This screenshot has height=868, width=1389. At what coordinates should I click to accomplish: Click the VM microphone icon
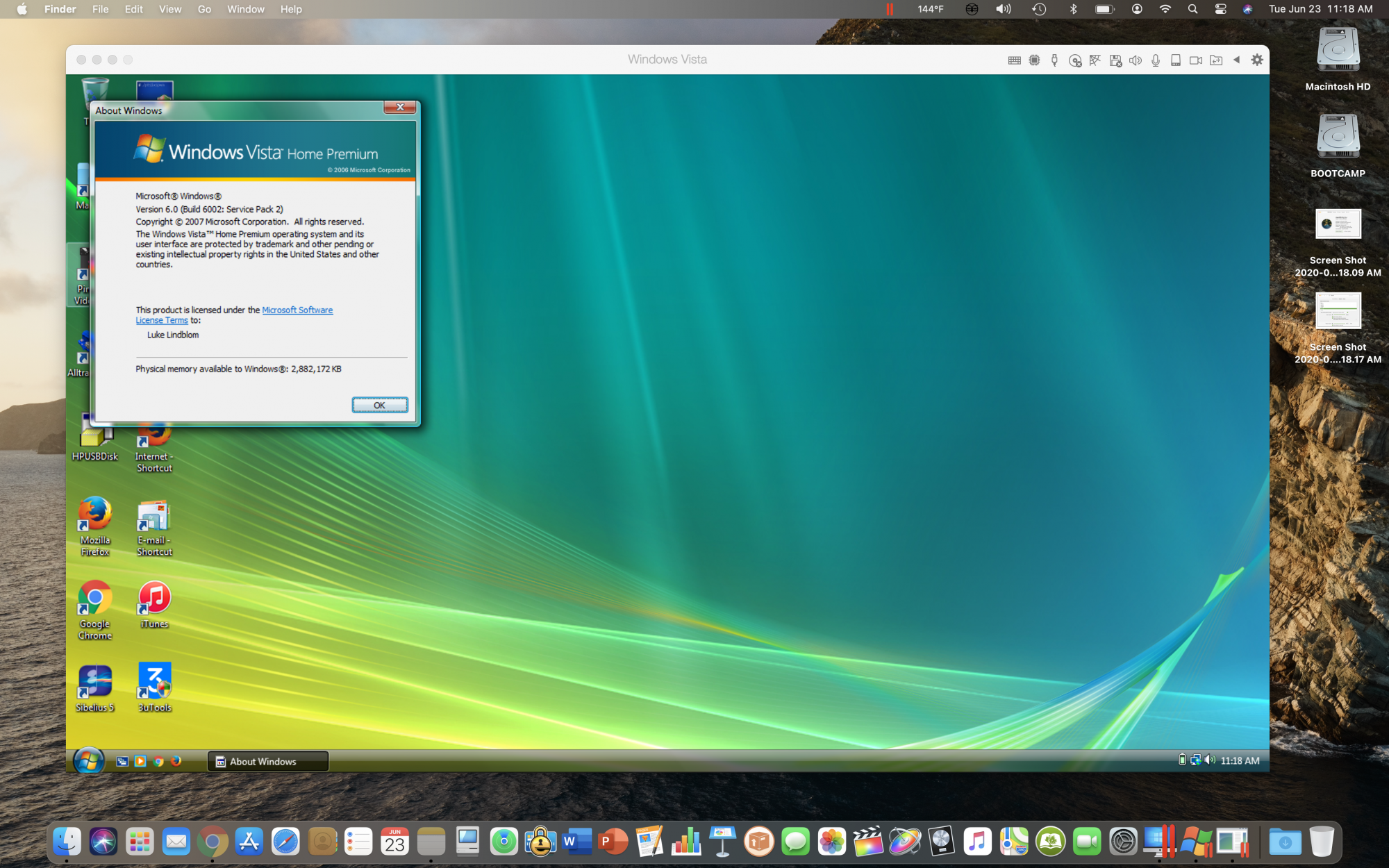1156,60
